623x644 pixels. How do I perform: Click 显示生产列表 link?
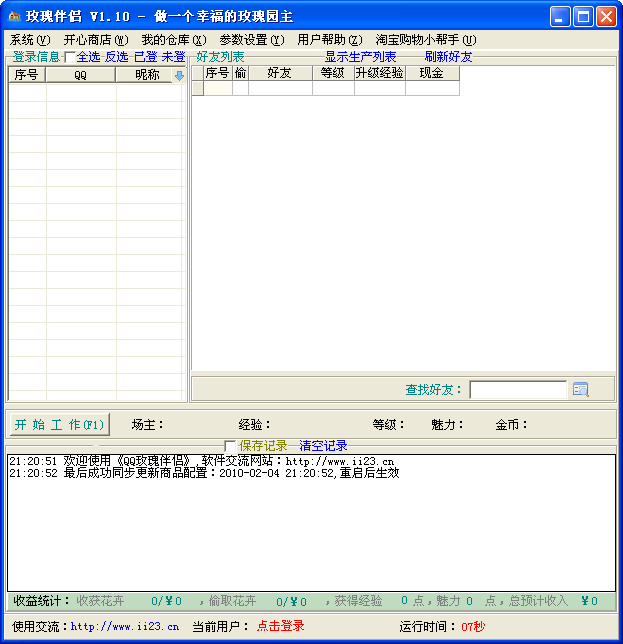point(361,57)
